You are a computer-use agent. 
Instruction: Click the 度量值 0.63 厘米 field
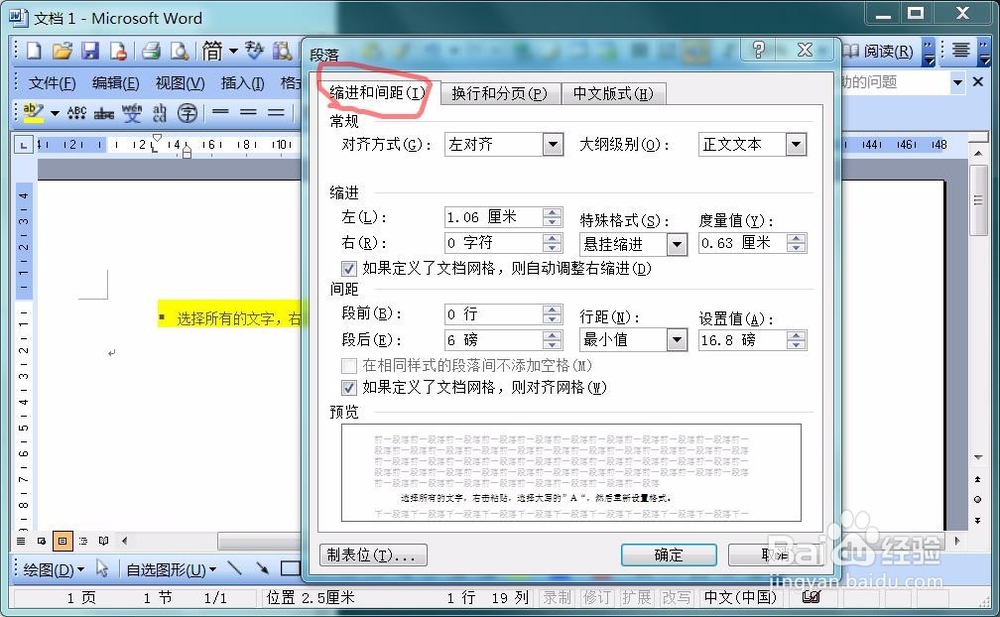pos(742,243)
